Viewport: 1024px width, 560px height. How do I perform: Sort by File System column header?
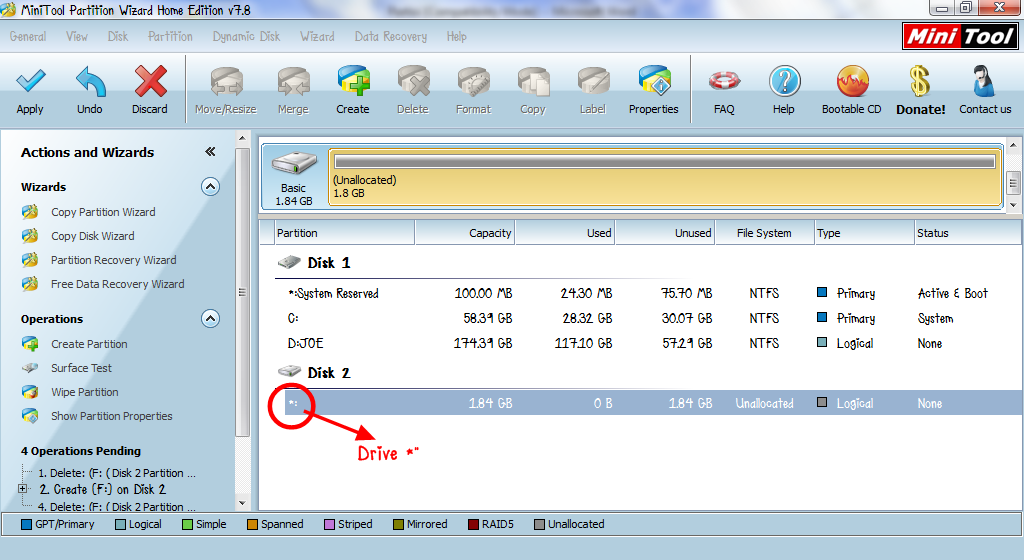click(765, 233)
